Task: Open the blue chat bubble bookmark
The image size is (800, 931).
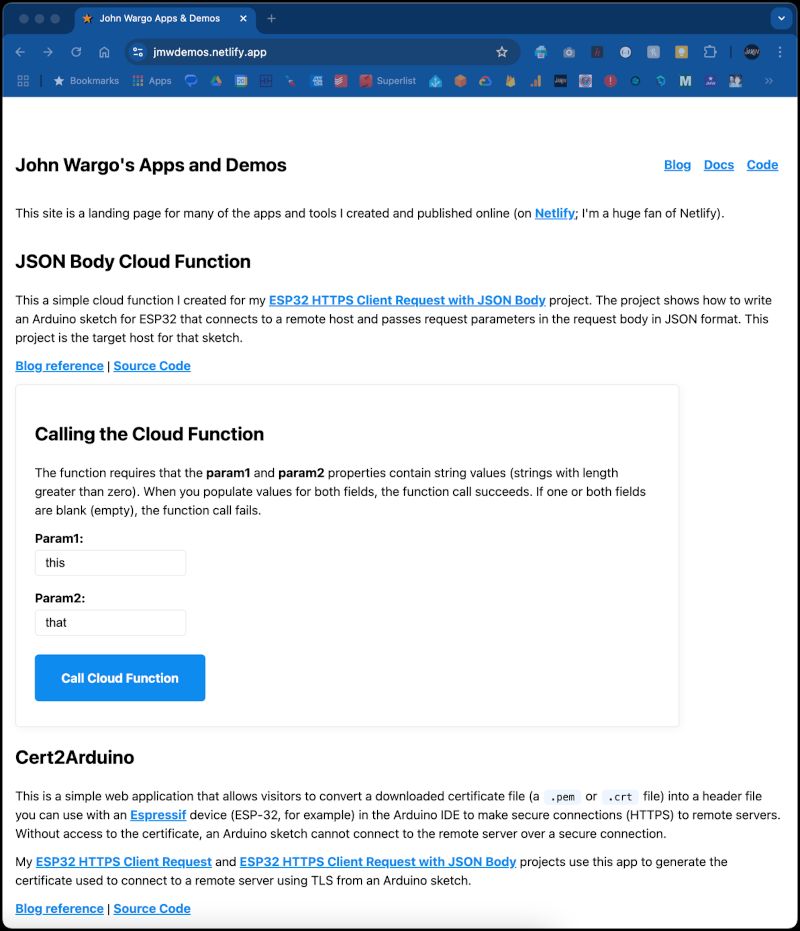Action: tap(191, 81)
